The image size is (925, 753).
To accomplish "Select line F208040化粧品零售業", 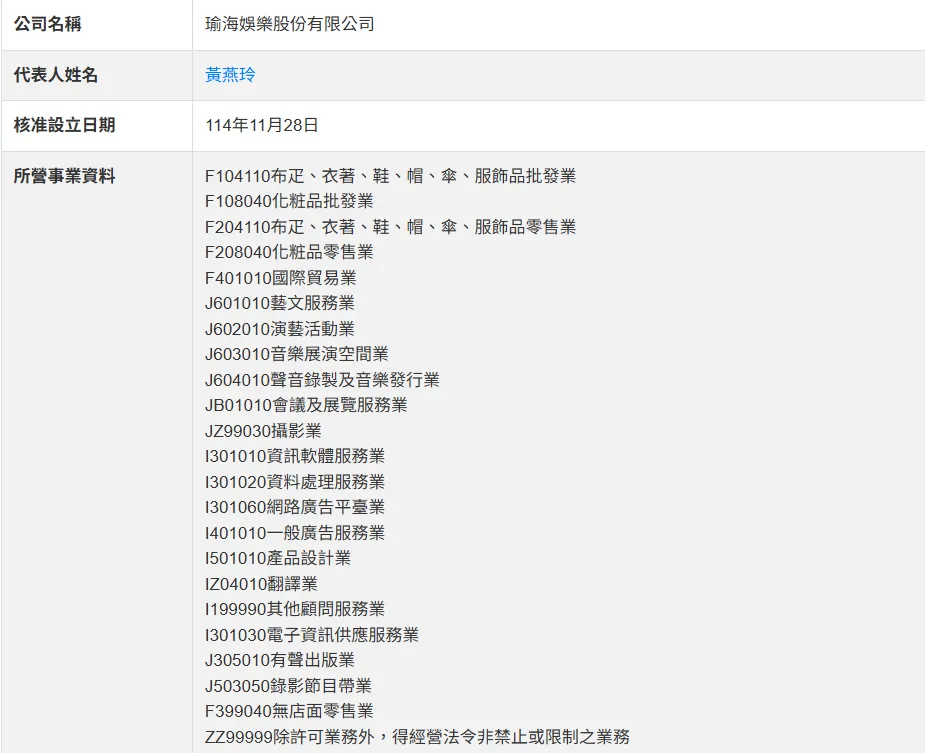I will 289,252.
